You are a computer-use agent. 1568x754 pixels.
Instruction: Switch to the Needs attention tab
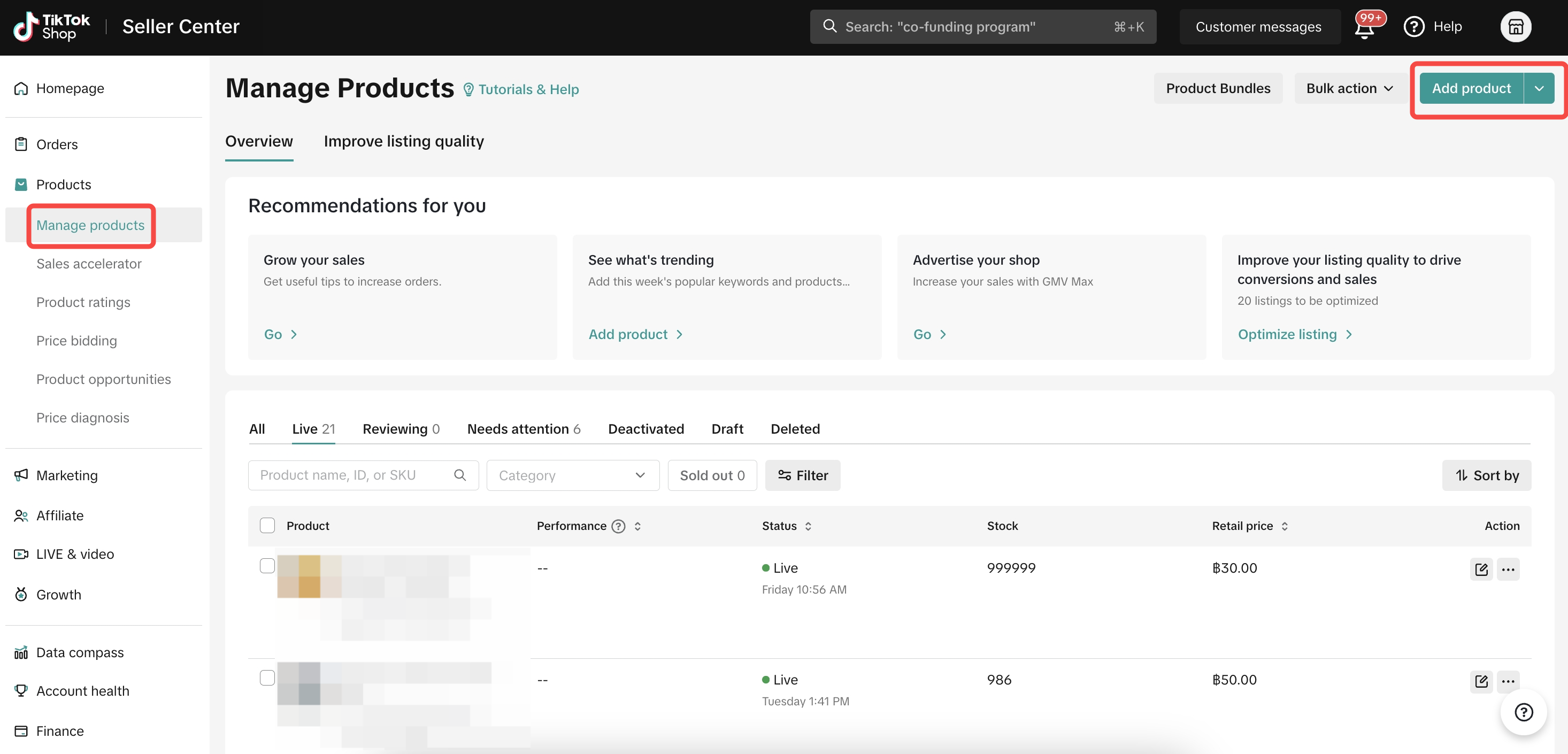[524, 428]
